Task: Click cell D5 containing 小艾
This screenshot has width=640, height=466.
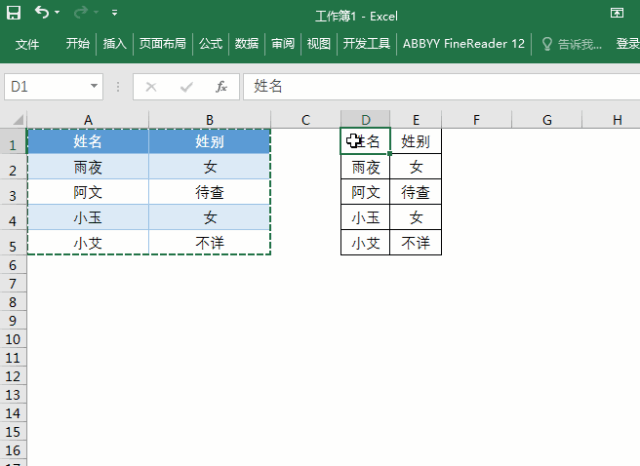Action: pos(365,242)
